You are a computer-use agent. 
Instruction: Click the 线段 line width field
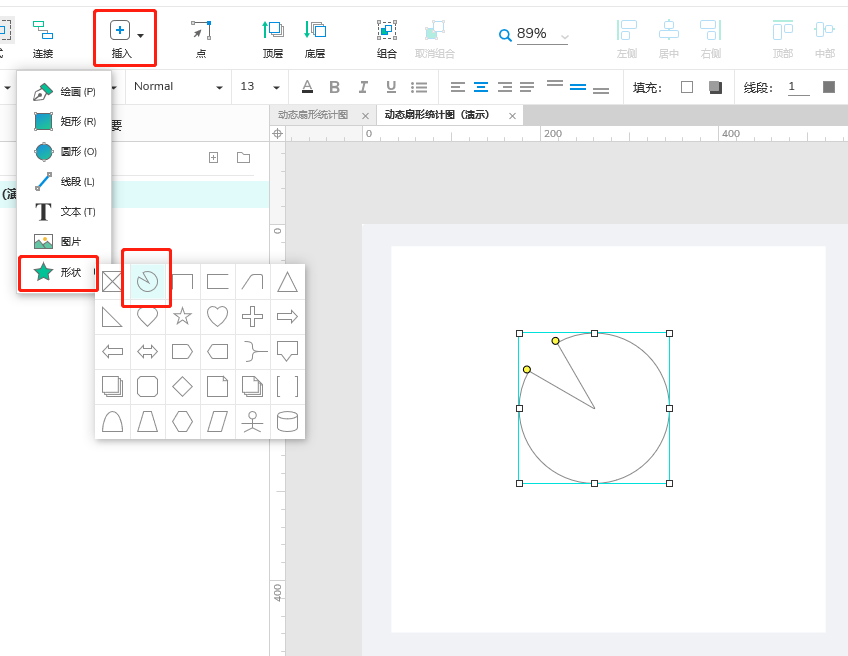tap(798, 87)
